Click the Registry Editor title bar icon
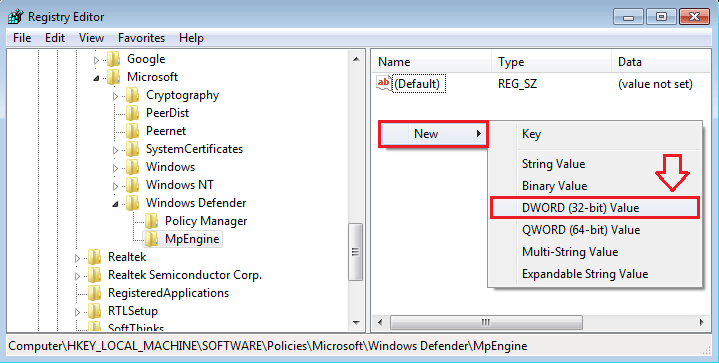 16,17
